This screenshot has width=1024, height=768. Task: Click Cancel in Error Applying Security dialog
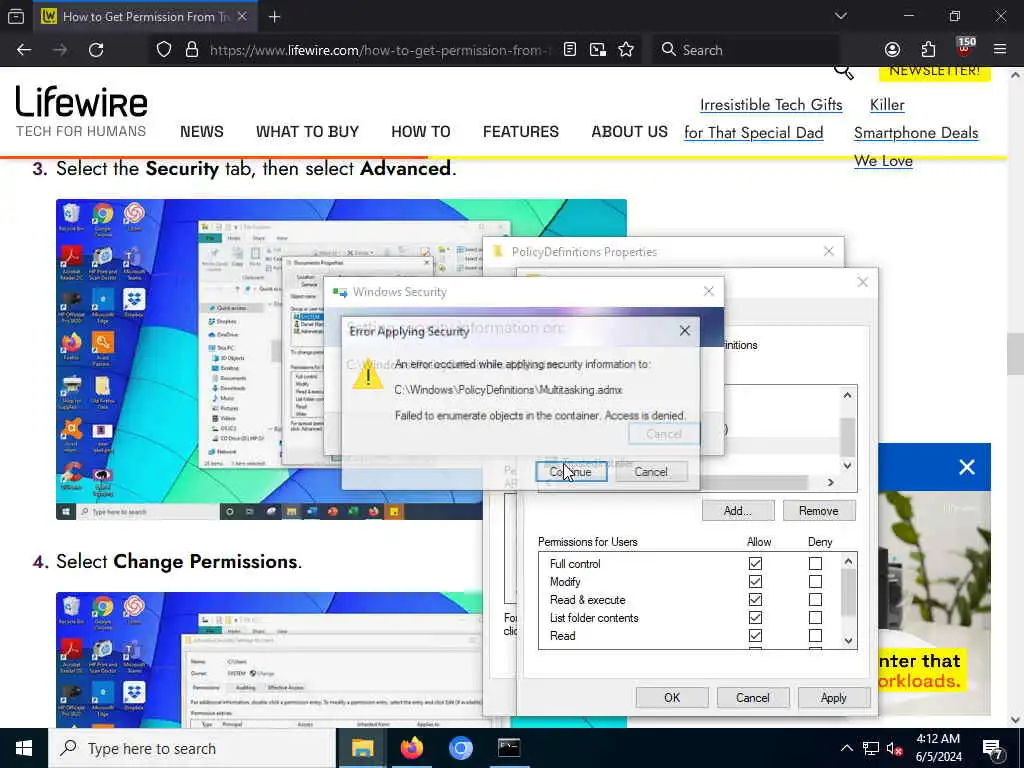point(651,472)
